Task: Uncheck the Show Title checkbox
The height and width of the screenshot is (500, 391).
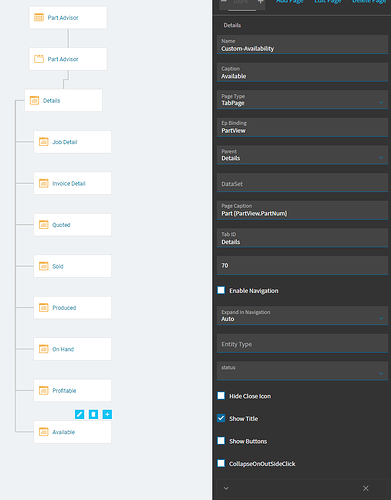Action: [x=221, y=418]
